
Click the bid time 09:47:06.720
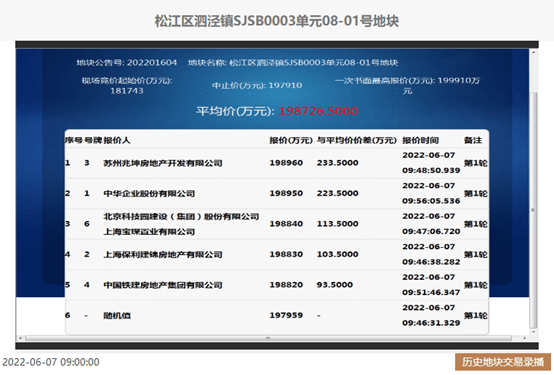coord(431,231)
